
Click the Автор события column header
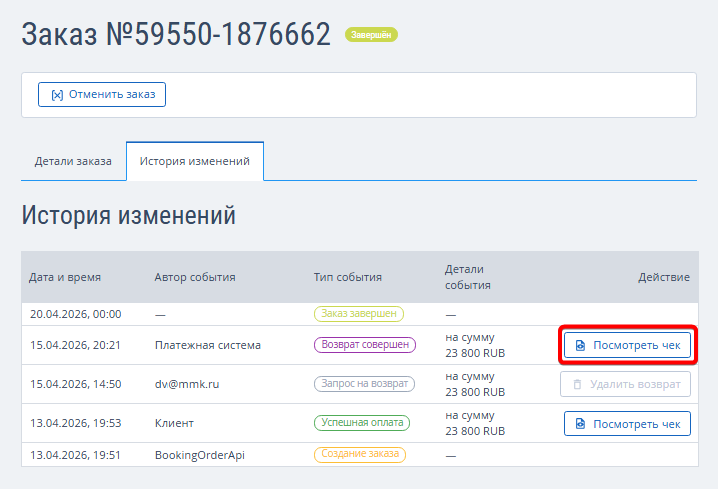tap(195, 277)
